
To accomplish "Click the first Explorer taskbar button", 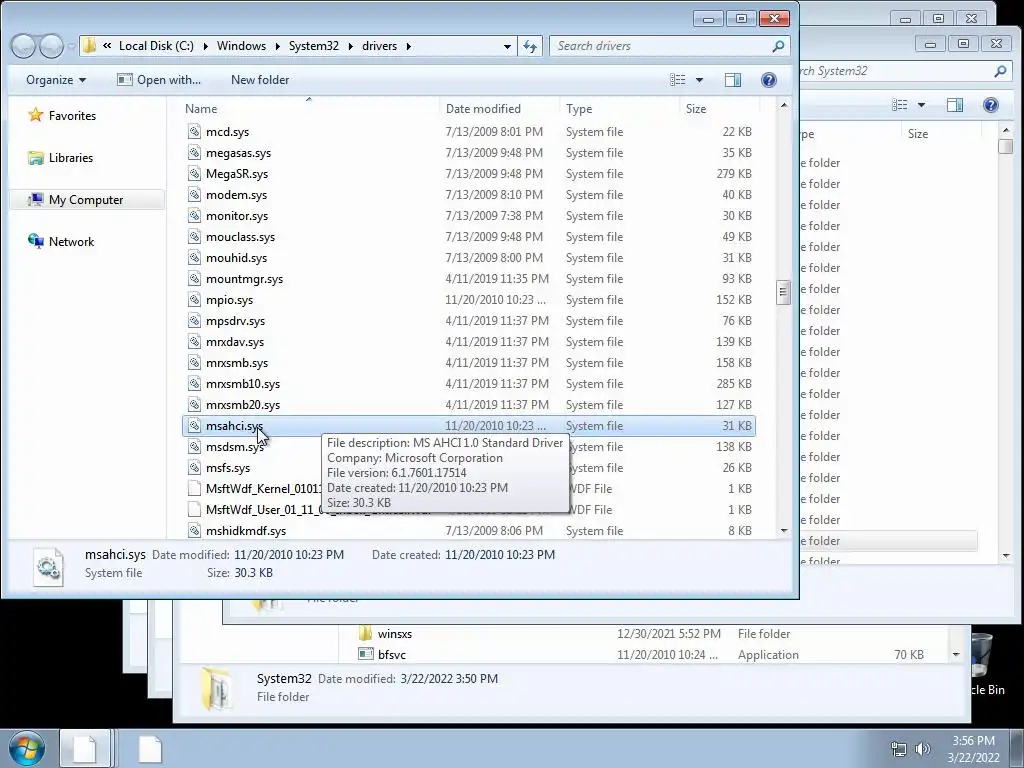I will (86, 749).
